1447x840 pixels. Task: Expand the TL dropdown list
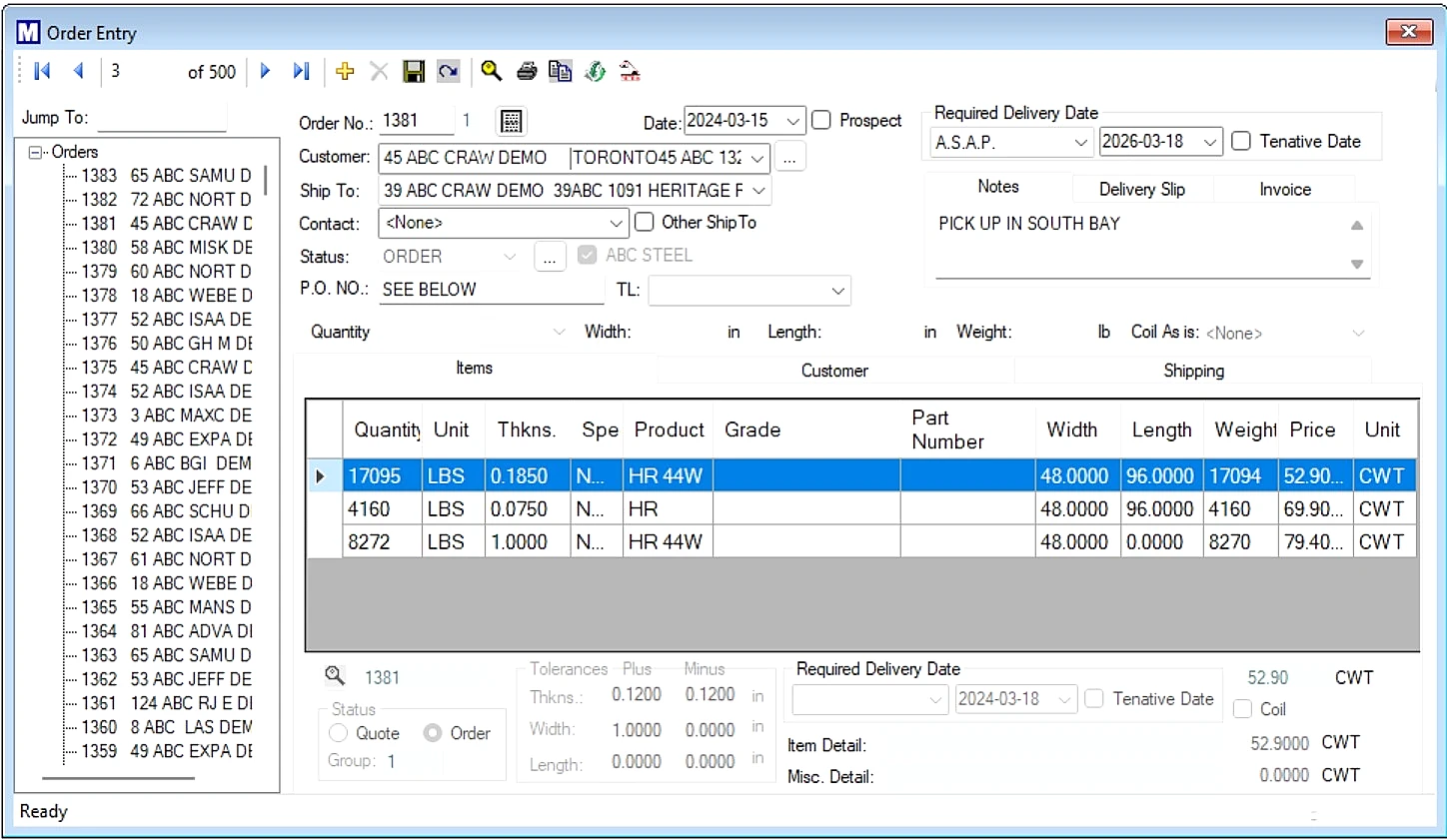[836, 291]
